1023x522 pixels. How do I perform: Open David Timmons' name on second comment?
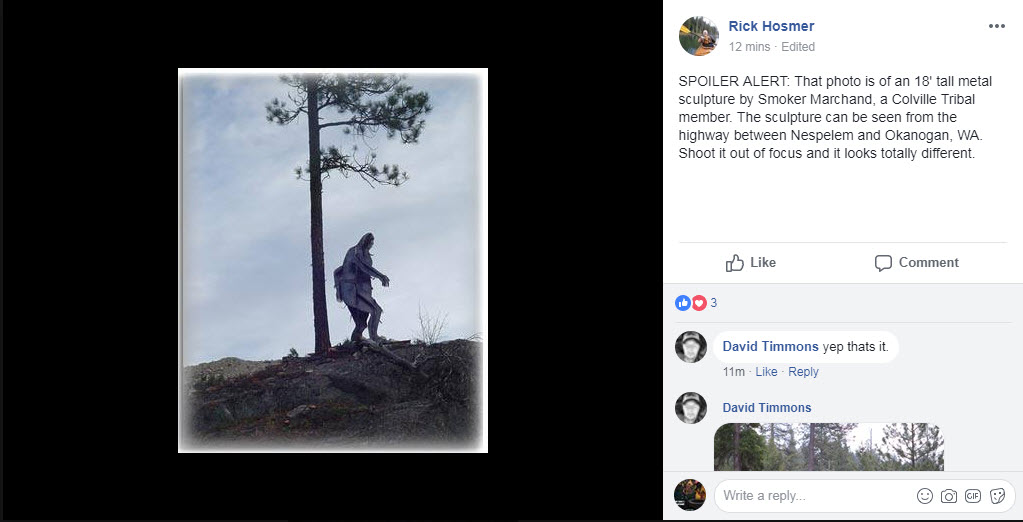point(767,408)
